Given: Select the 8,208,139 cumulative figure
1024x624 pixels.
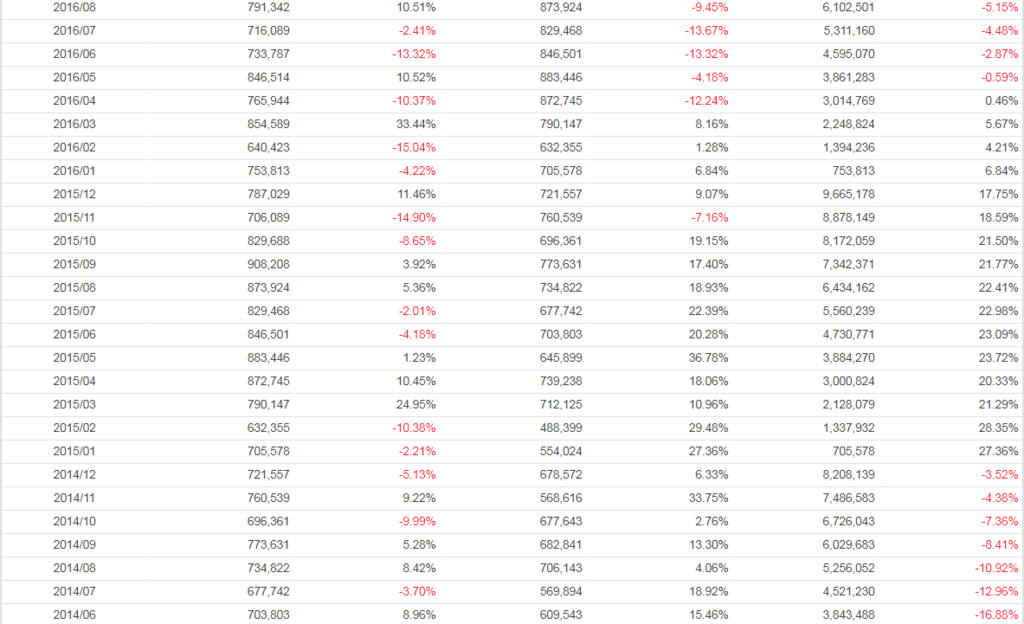Looking at the screenshot, I should coord(847,474).
